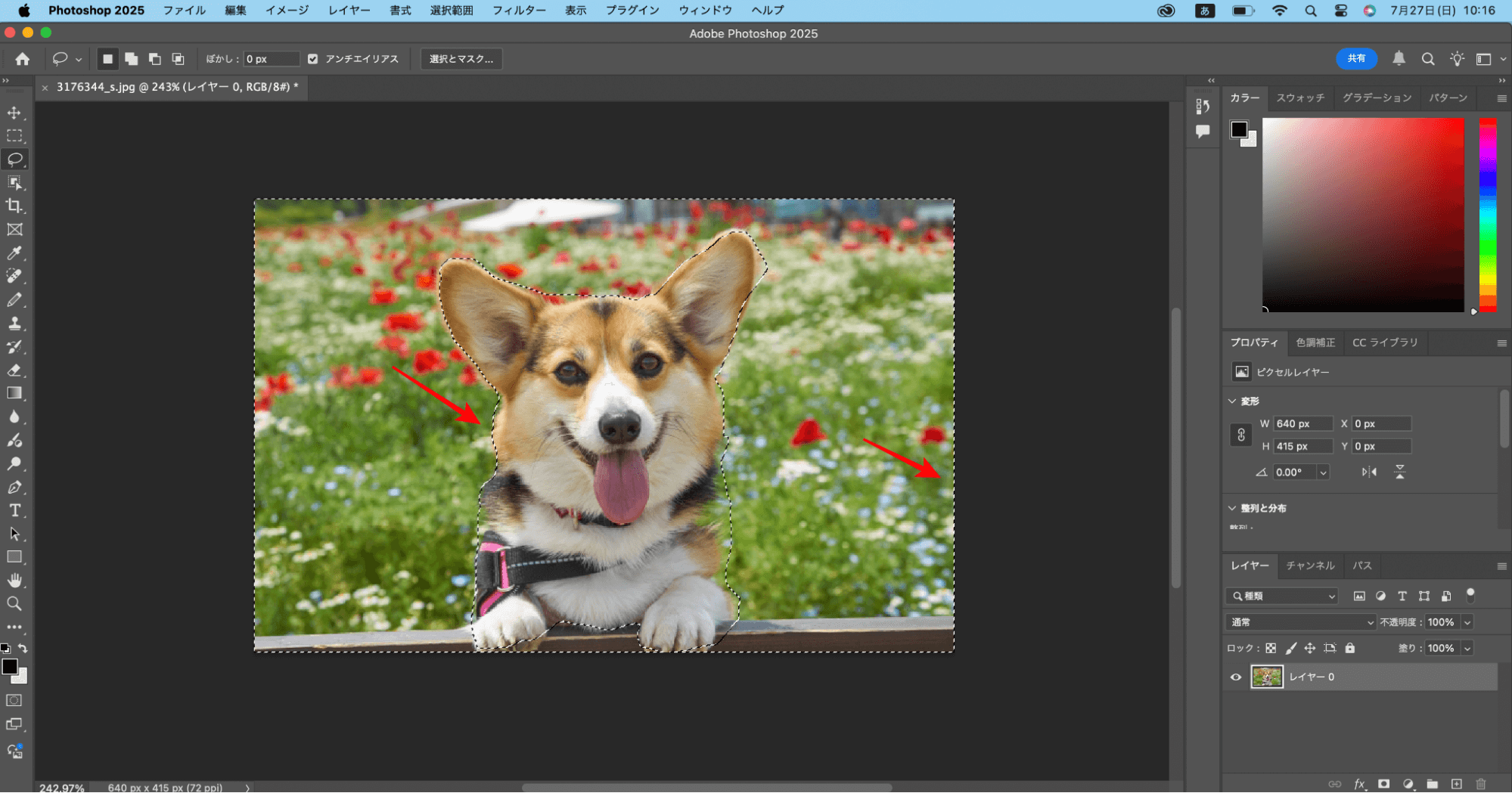Pick a color in the color field

pos(1363,215)
